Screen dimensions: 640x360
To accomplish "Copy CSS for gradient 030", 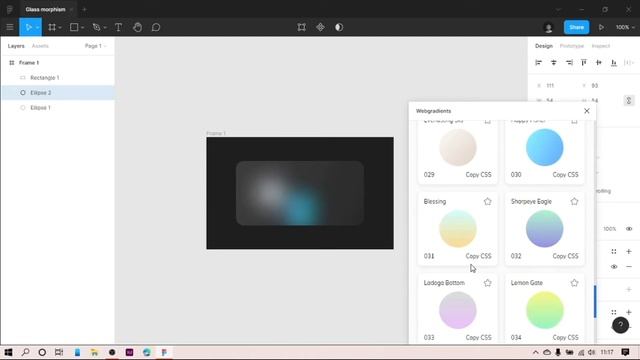I will point(565,175).
